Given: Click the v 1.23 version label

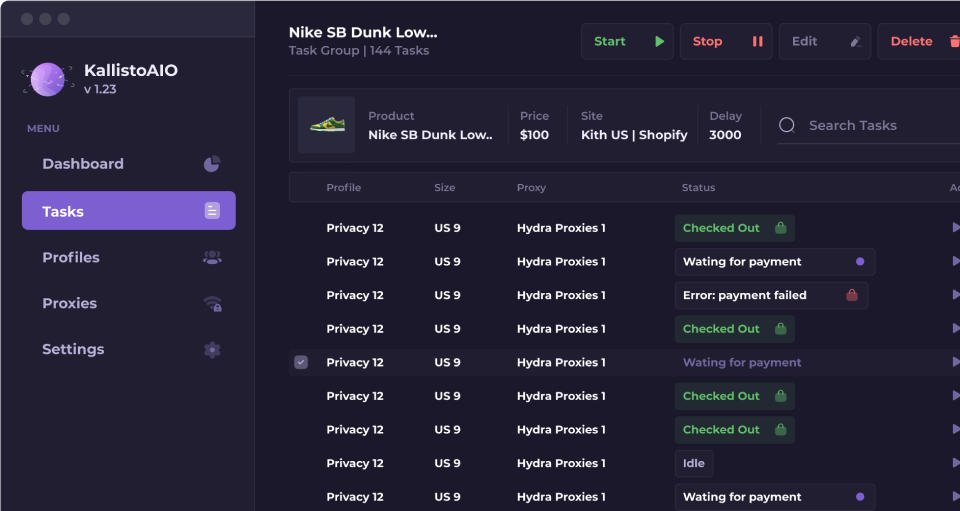Looking at the screenshot, I should tap(100, 89).
